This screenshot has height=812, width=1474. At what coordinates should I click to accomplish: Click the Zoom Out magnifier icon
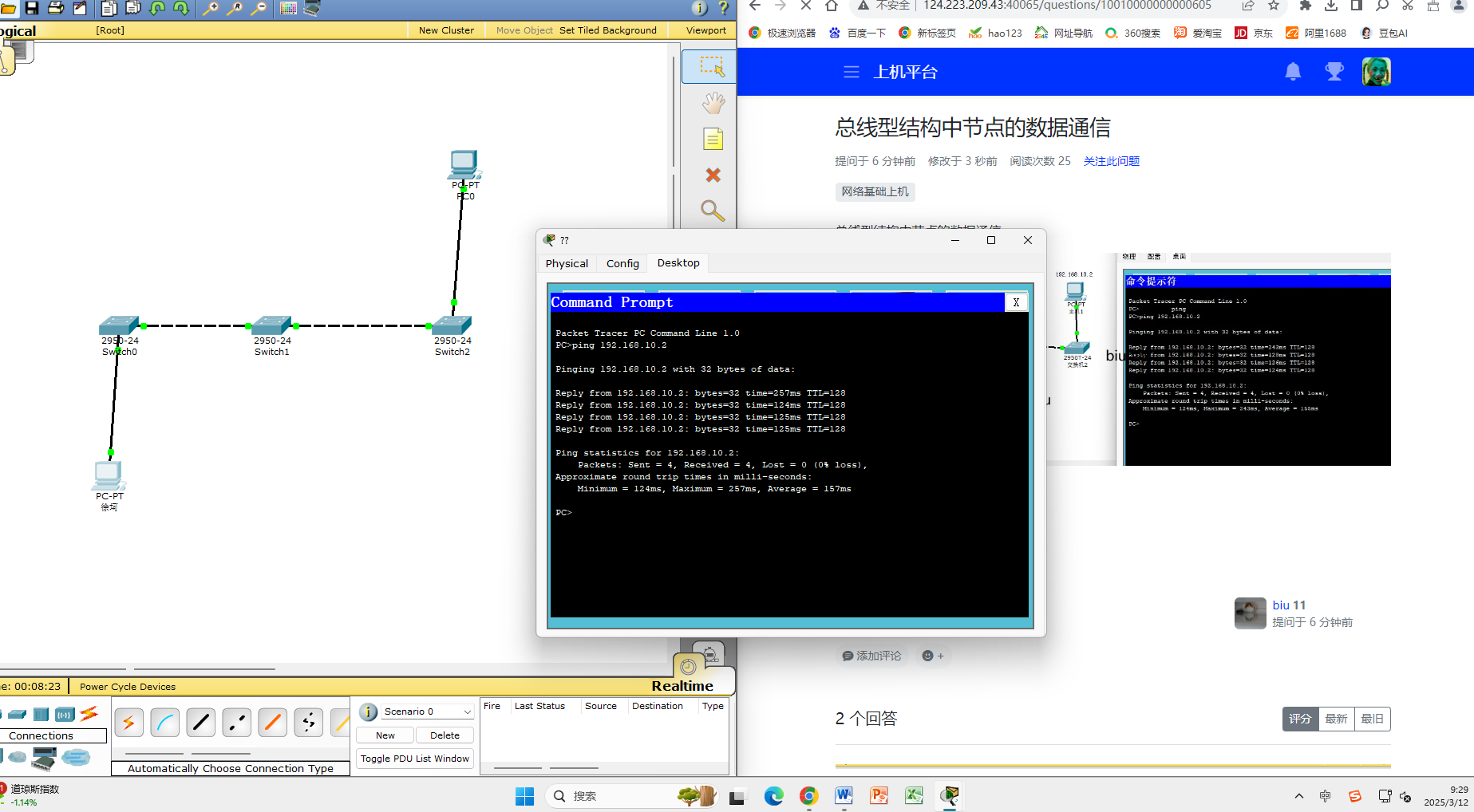pyautogui.click(x=259, y=8)
